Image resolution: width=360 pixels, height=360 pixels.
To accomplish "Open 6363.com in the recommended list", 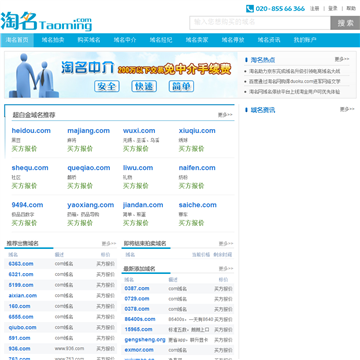I will tap(21, 264).
